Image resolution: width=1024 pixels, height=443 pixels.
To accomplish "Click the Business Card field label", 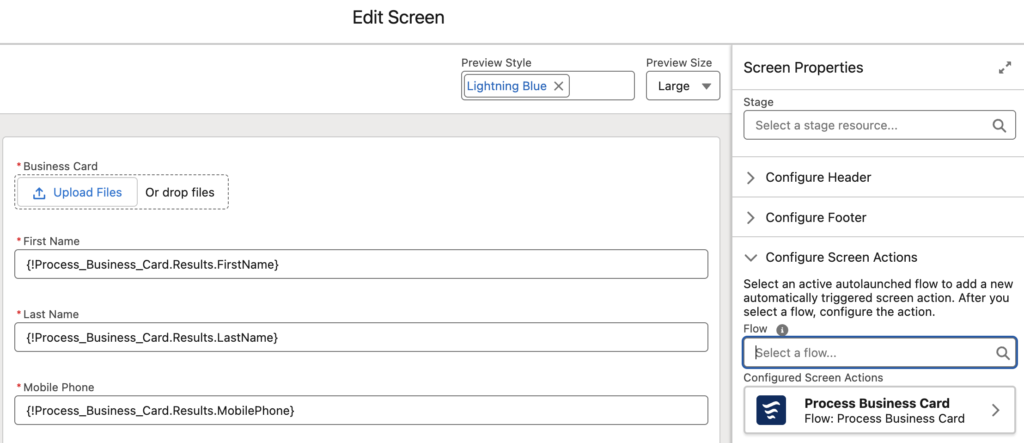I will (60, 167).
